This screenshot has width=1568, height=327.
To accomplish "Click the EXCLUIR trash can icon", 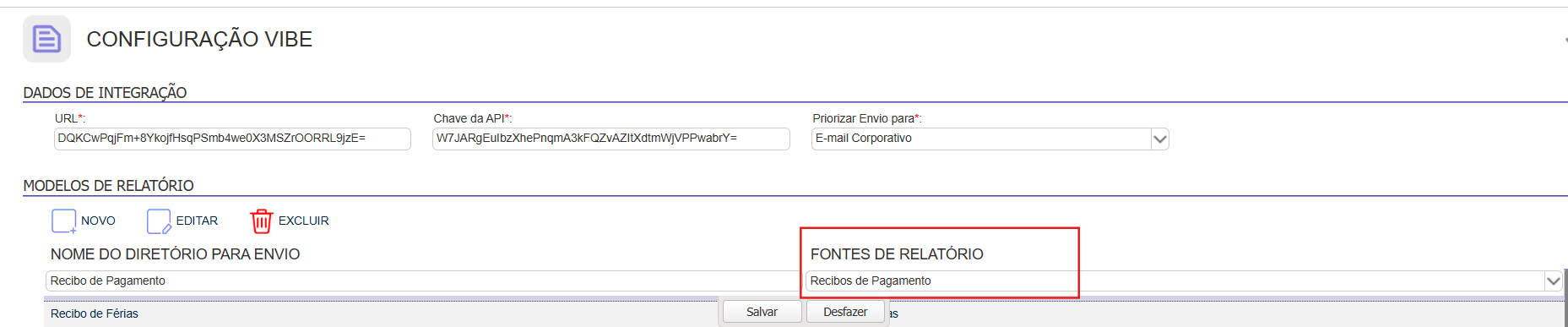I will (262, 221).
